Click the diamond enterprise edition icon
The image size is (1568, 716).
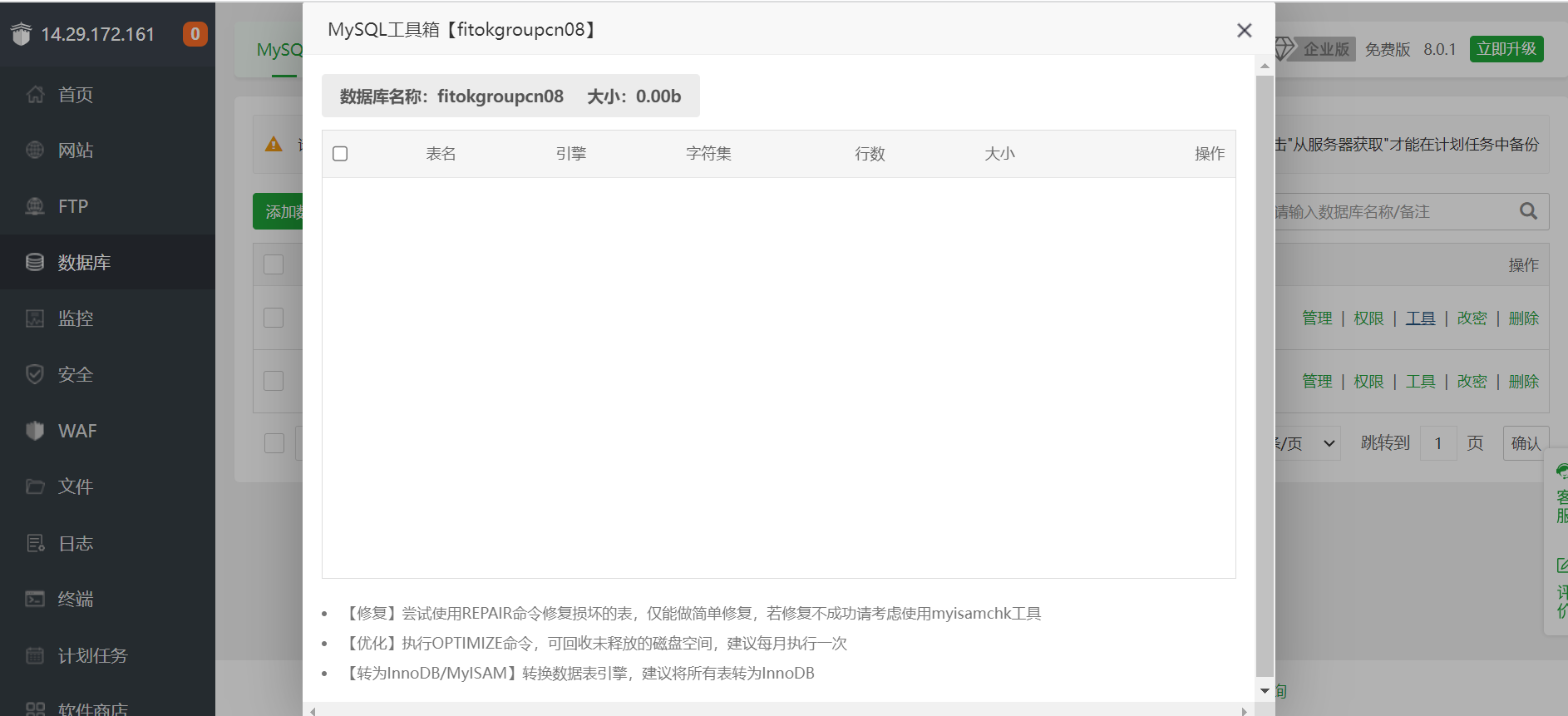(1284, 49)
